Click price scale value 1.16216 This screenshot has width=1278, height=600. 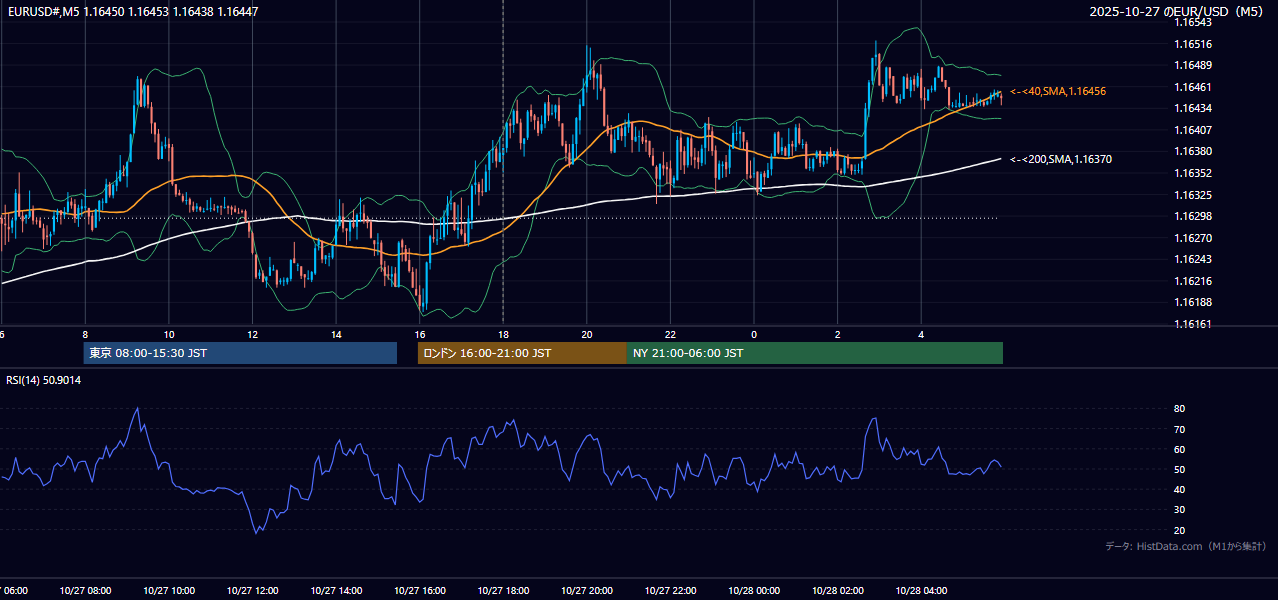(x=1192, y=281)
